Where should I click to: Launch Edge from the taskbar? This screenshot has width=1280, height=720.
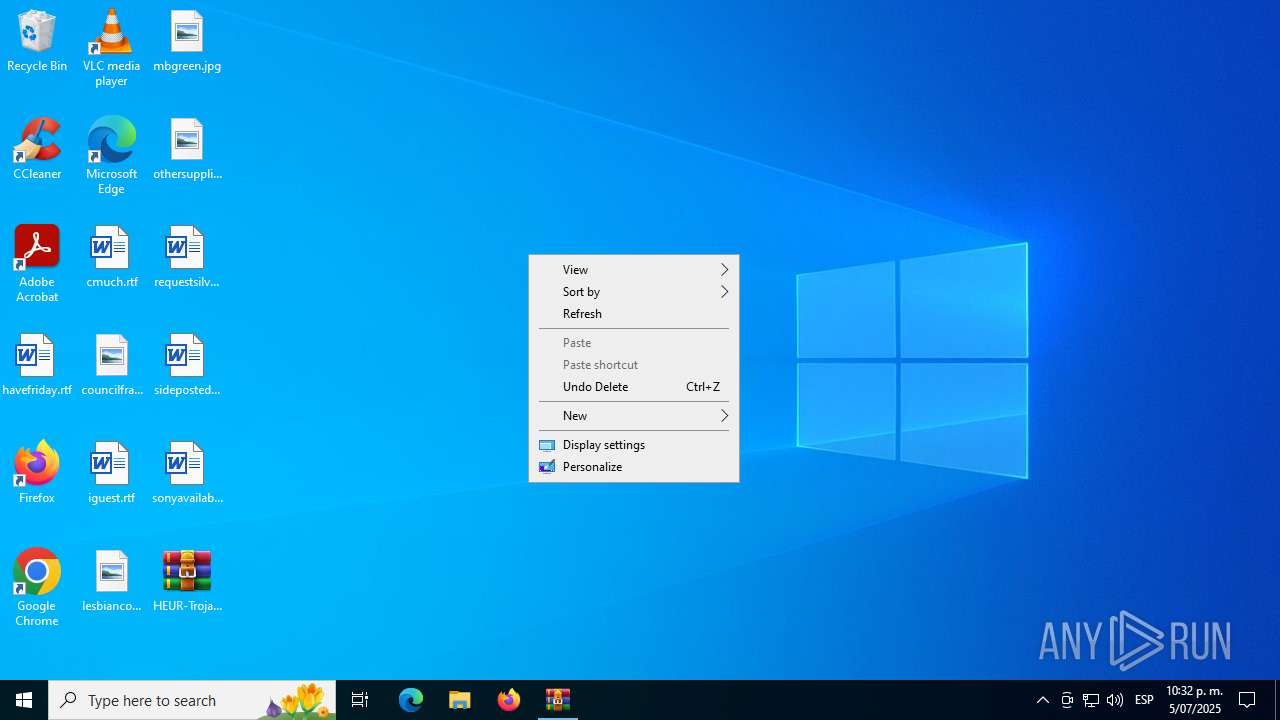pyautogui.click(x=411, y=700)
